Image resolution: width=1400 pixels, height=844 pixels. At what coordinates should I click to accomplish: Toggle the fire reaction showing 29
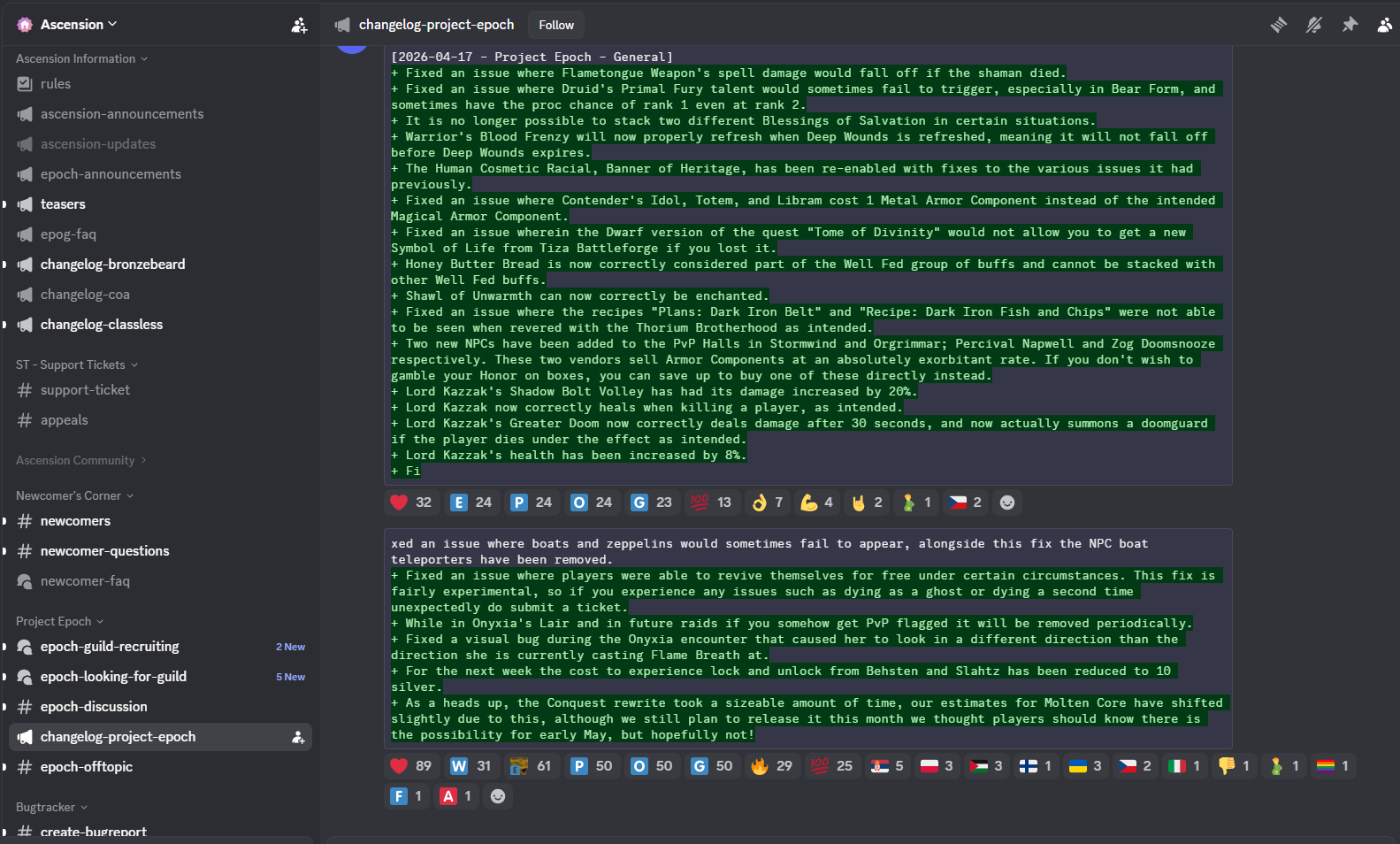[x=772, y=766]
